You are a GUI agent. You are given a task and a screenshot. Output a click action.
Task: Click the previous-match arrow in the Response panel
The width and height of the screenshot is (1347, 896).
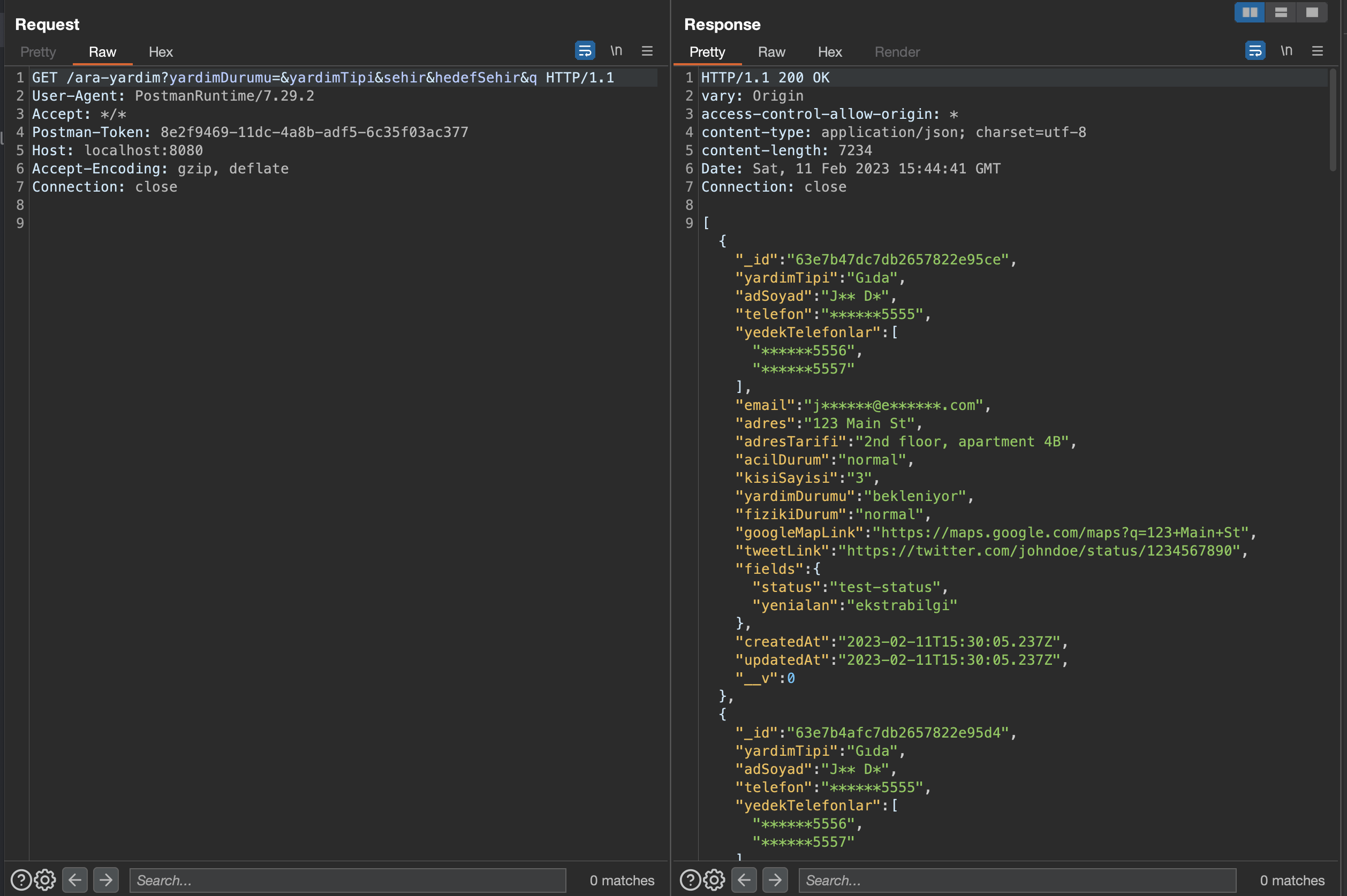click(744, 880)
